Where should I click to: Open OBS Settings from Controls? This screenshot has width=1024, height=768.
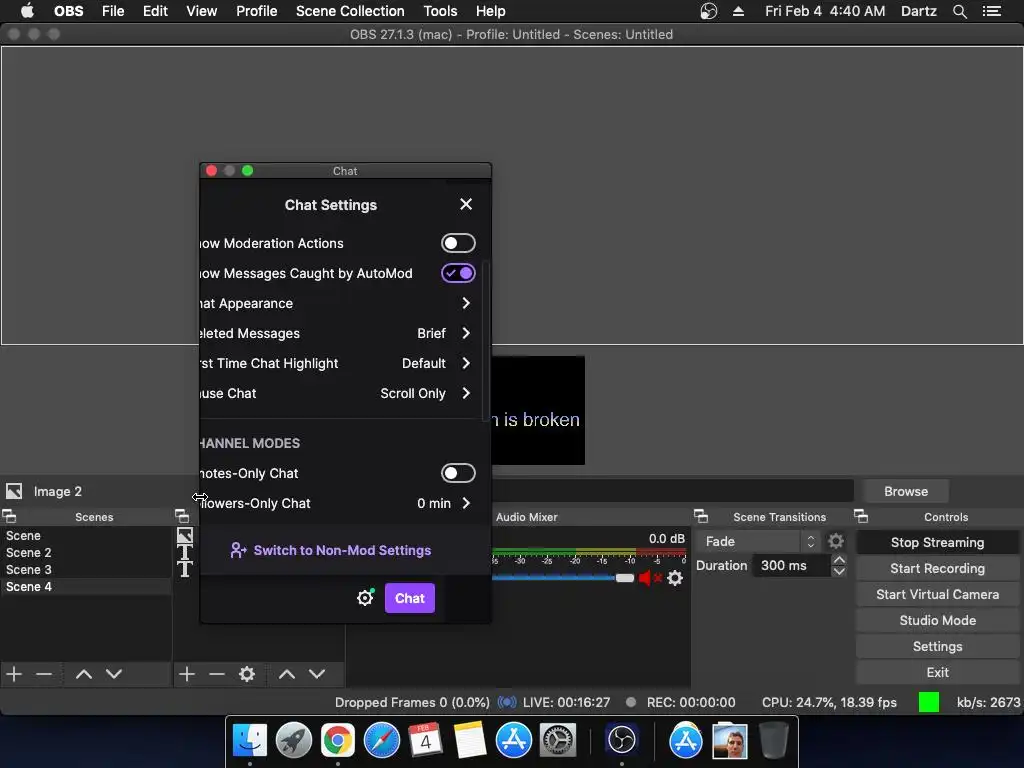[x=937, y=647]
